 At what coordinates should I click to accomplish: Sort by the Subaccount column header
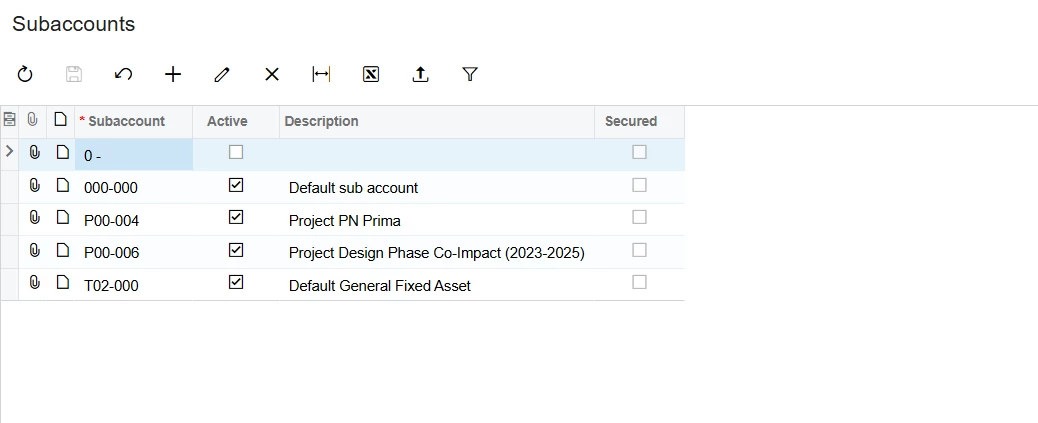pos(126,121)
